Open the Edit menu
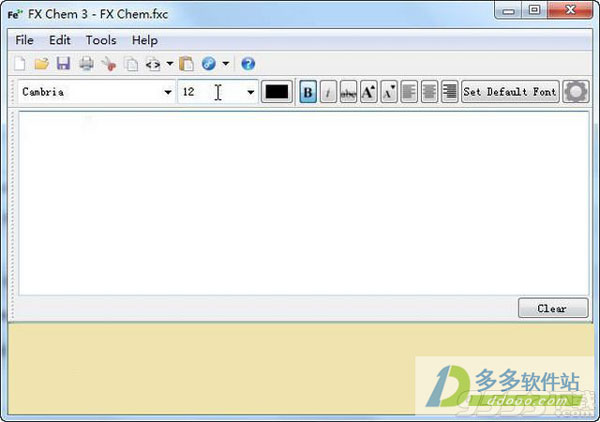Screen dimensions: 600x422 60,40
